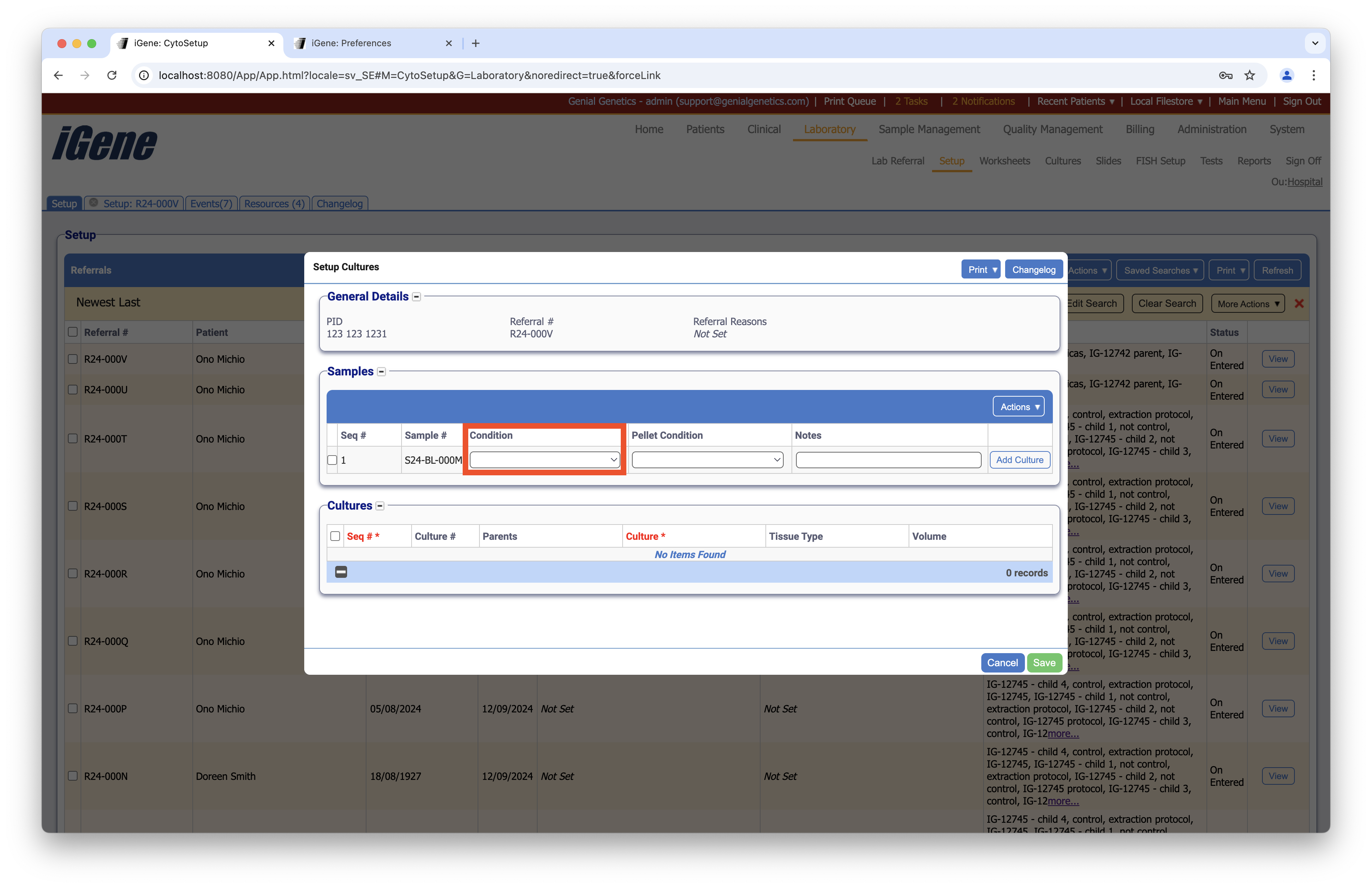Click the sample Notes text field
The image size is (1372, 888).
click(888, 460)
